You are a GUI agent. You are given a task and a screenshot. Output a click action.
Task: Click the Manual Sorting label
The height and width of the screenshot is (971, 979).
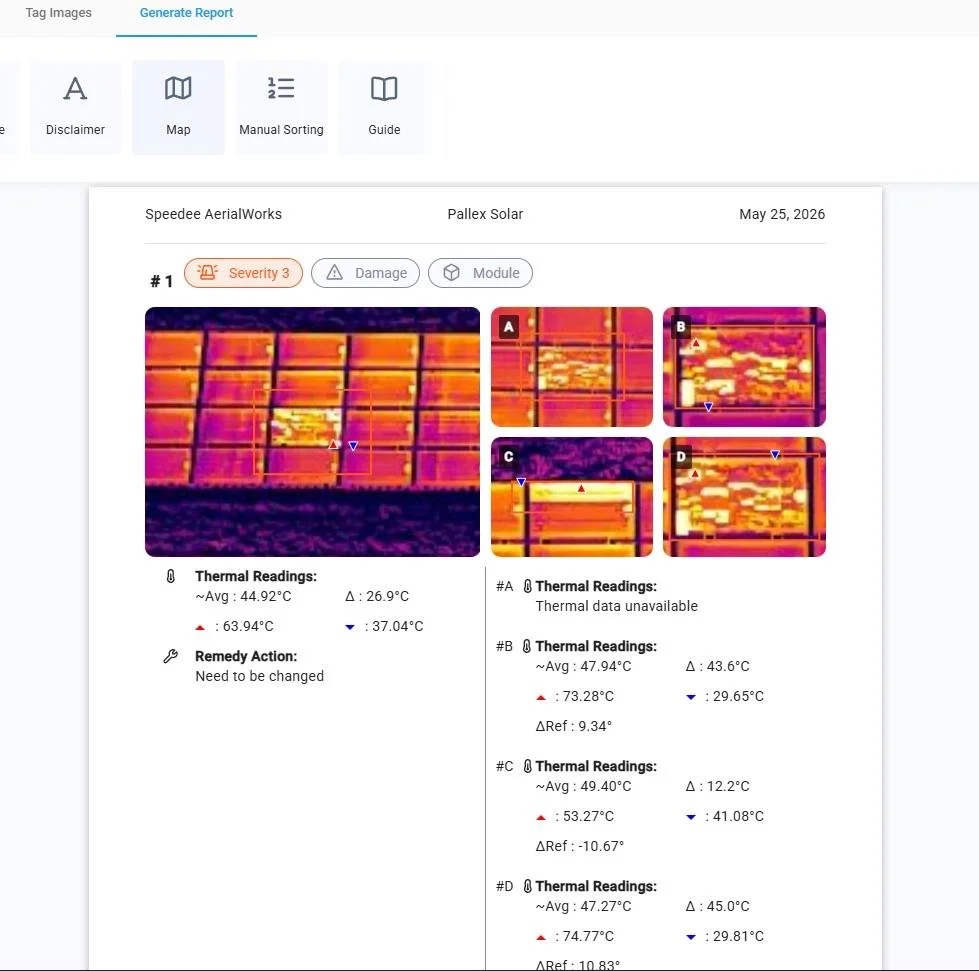coord(281,129)
